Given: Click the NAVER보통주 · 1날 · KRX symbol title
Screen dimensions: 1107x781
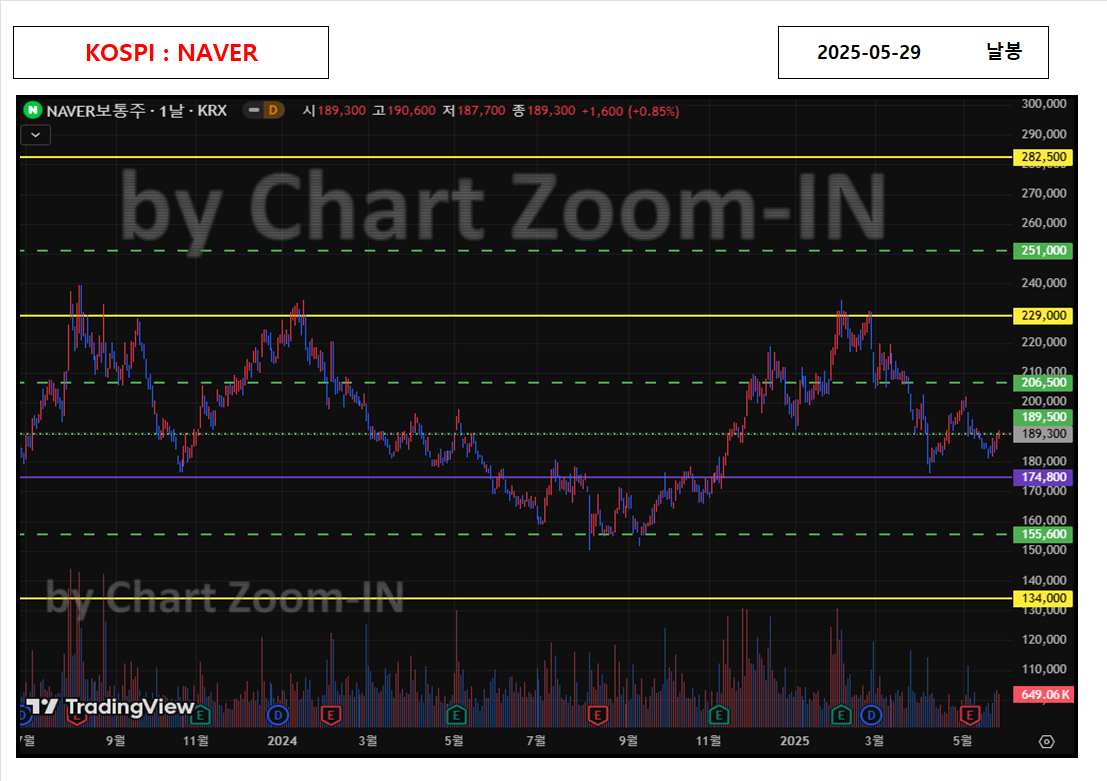Looking at the screenshot, I should click(136, 111).
